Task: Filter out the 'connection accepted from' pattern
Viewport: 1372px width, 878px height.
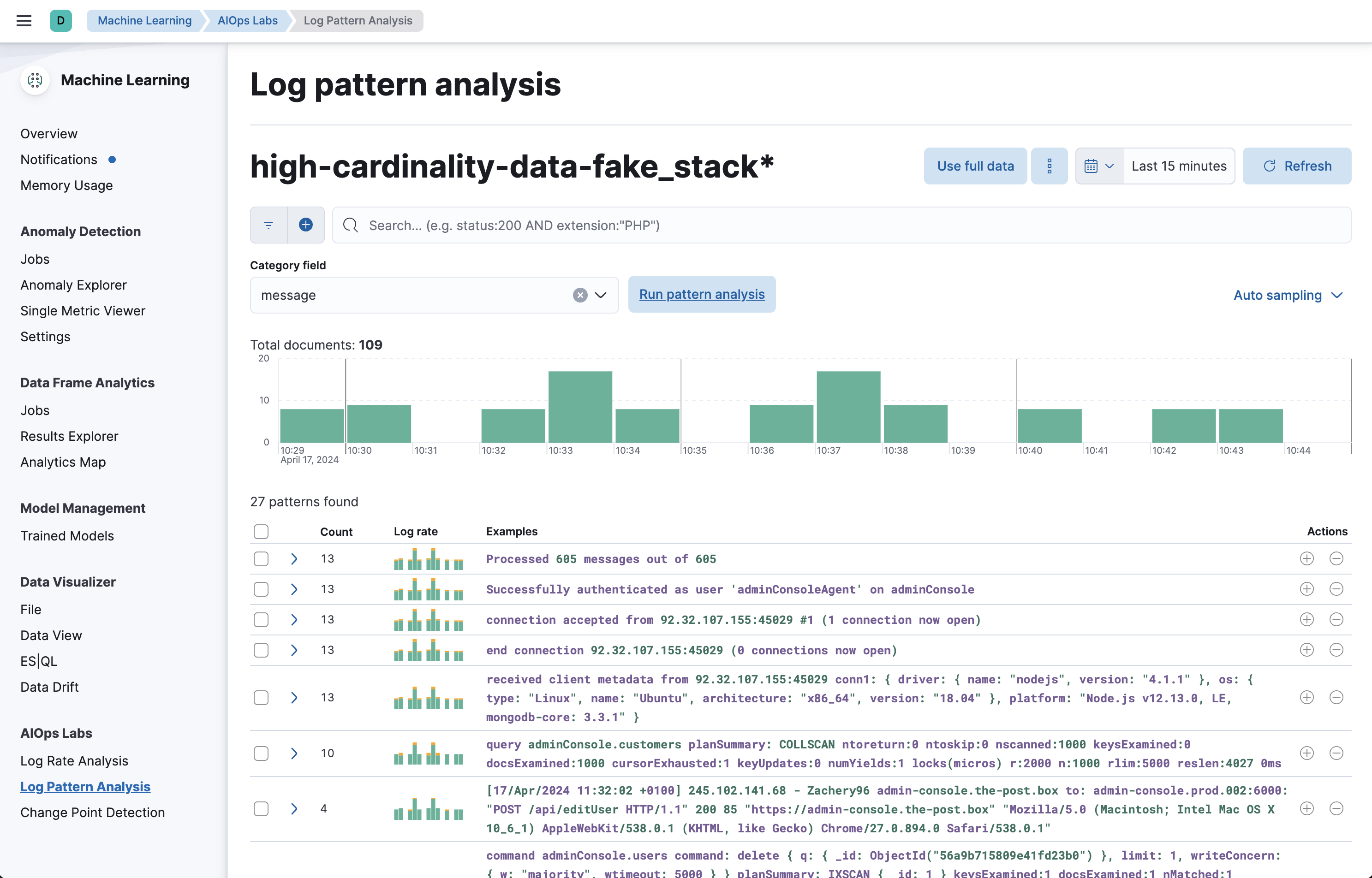Action: [x=1336, y=620]
